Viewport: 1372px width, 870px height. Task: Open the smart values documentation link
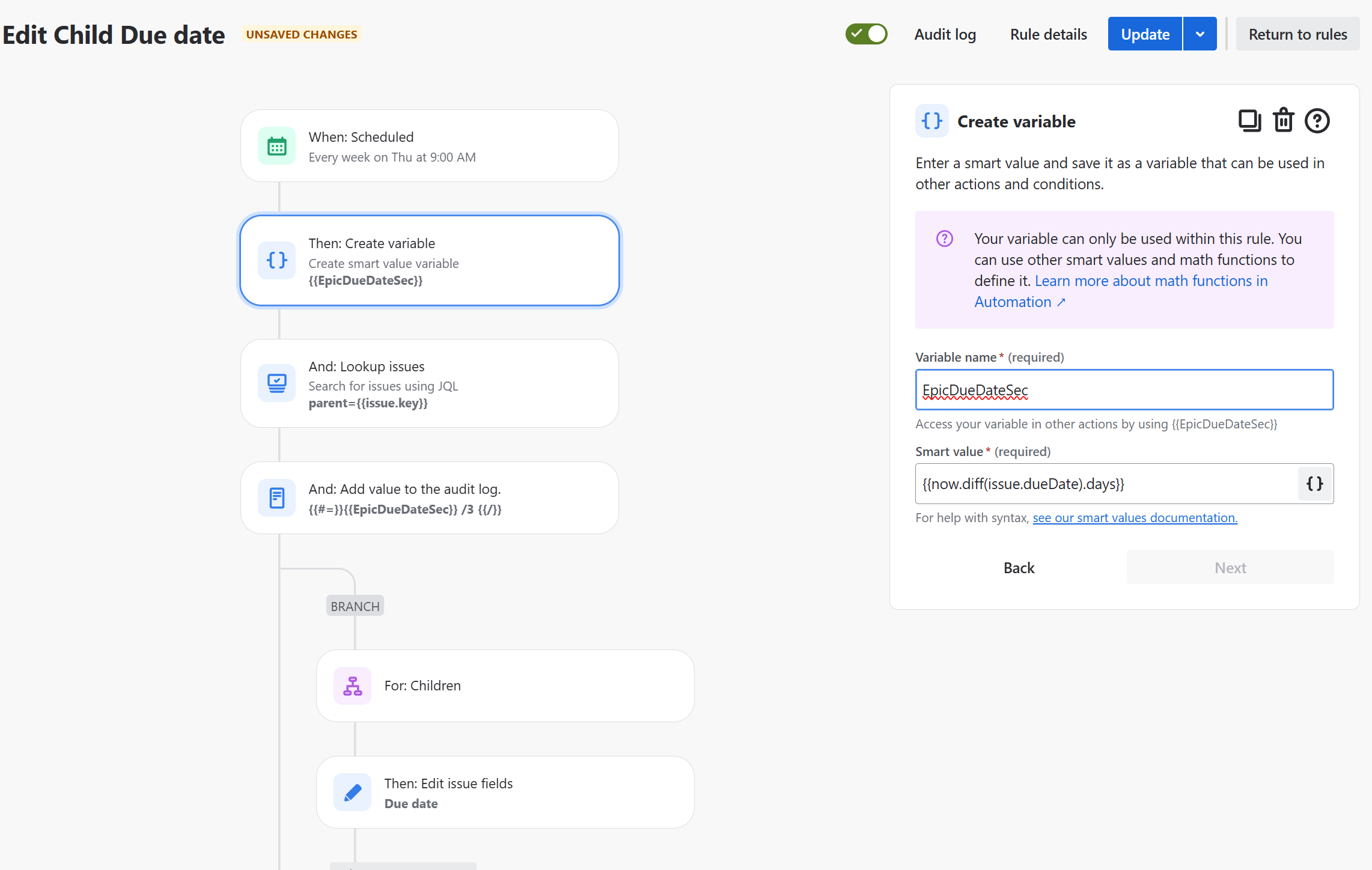click(x=1134, y=517)
